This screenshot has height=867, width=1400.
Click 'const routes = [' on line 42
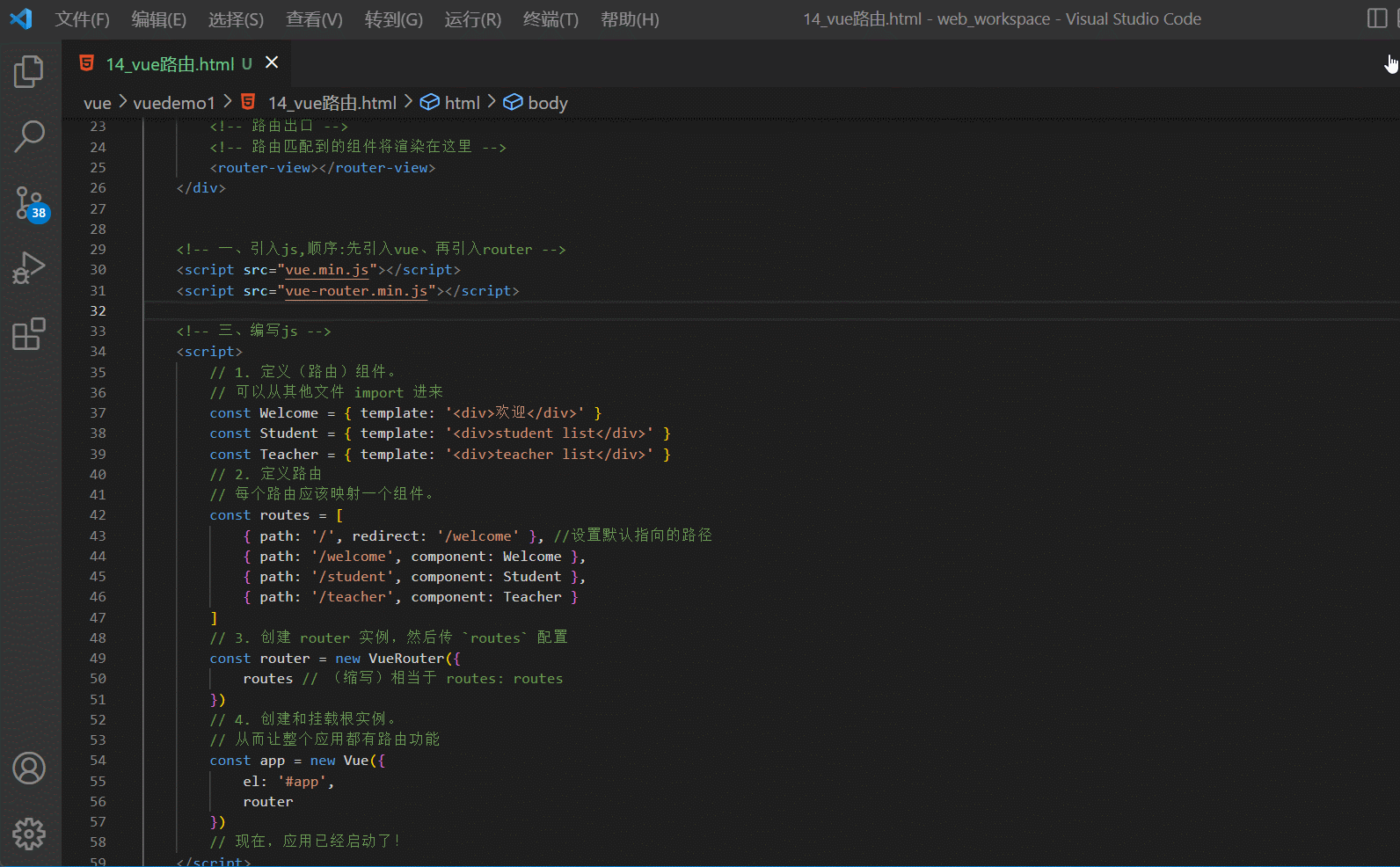[276, 515]
